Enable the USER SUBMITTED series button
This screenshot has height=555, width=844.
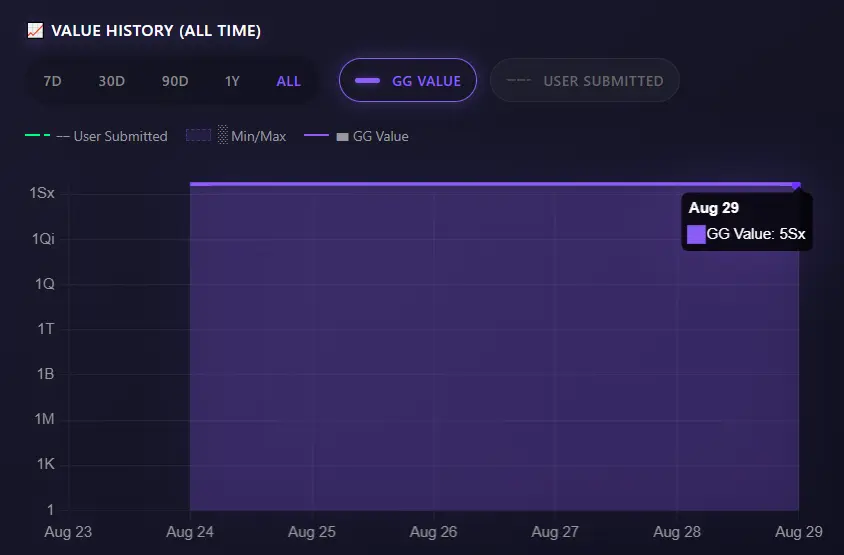[x=585, y=80]
